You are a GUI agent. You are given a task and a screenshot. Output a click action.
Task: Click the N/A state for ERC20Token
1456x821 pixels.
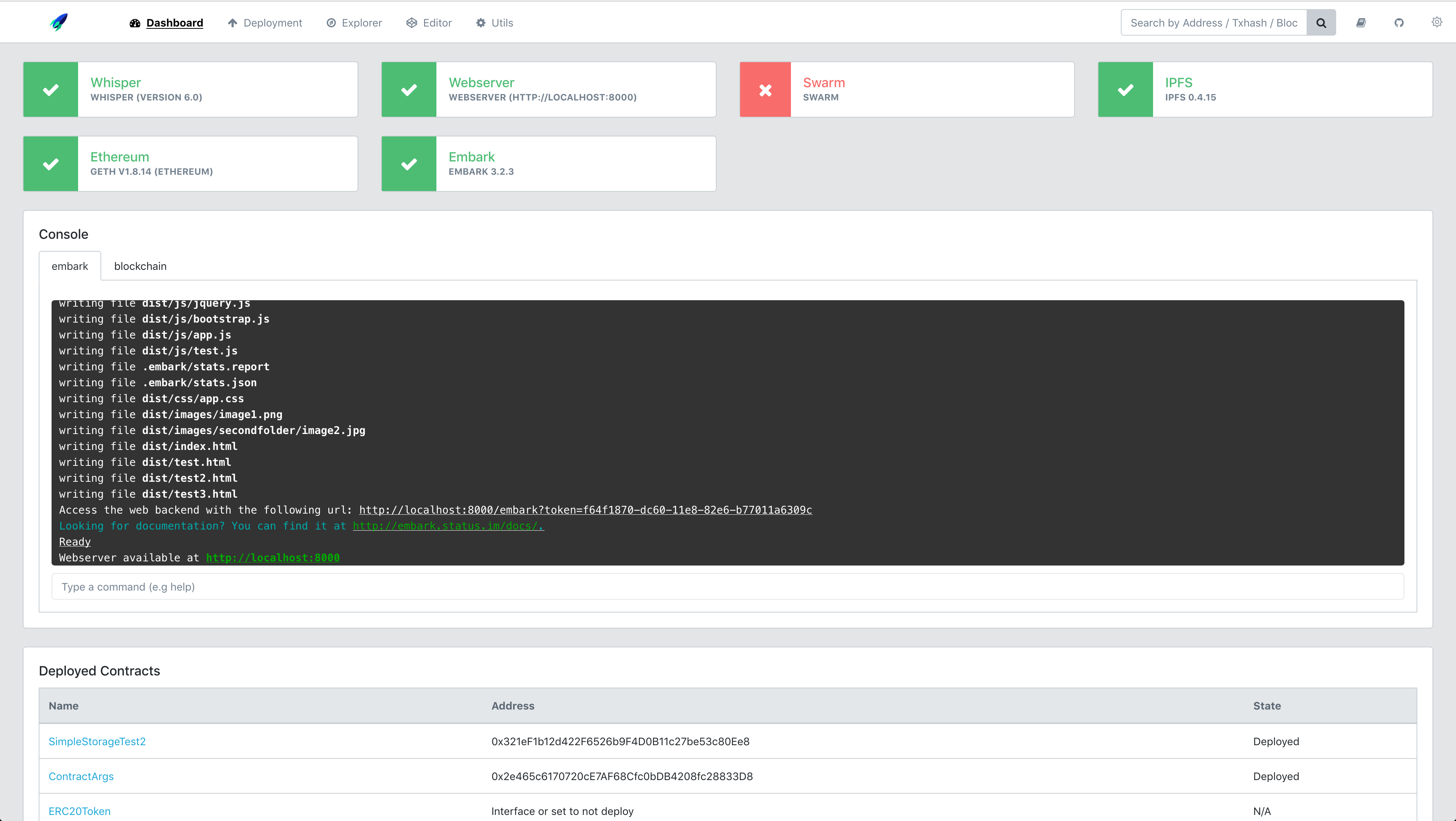[x=1261, y=812]
